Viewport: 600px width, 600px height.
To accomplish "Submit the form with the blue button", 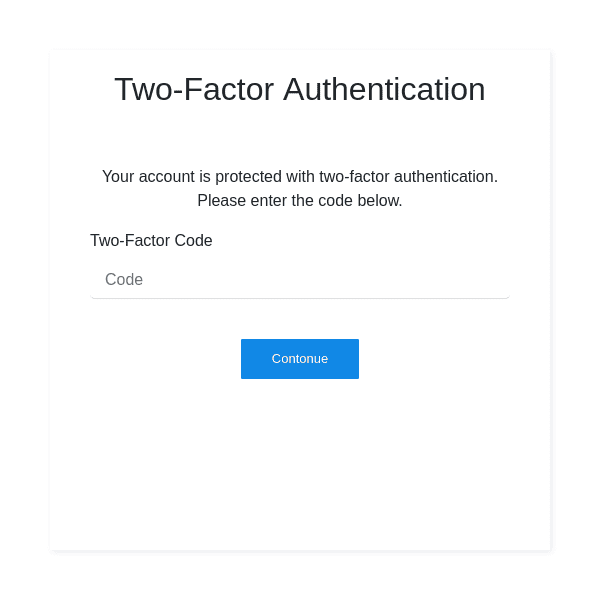I will [300, 359].
